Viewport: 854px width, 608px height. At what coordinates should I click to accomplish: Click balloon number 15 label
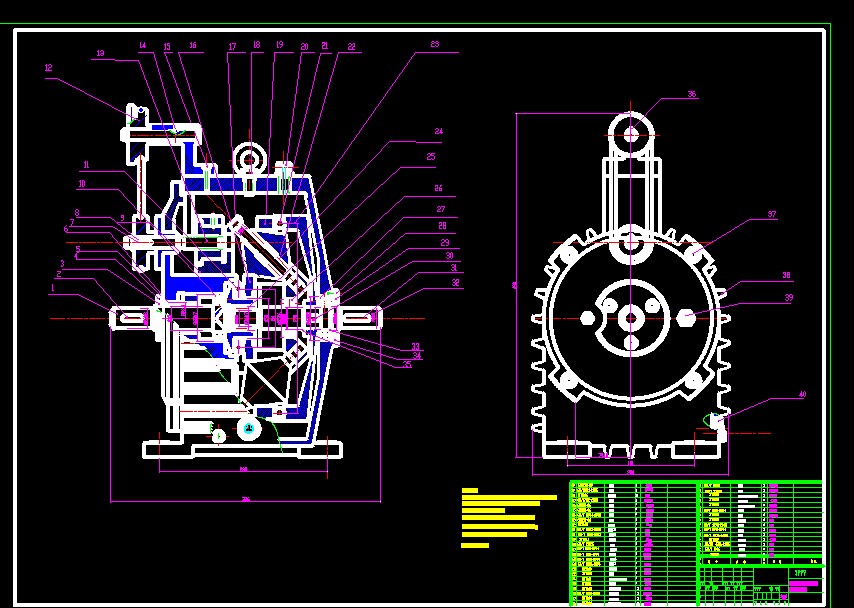167,46
